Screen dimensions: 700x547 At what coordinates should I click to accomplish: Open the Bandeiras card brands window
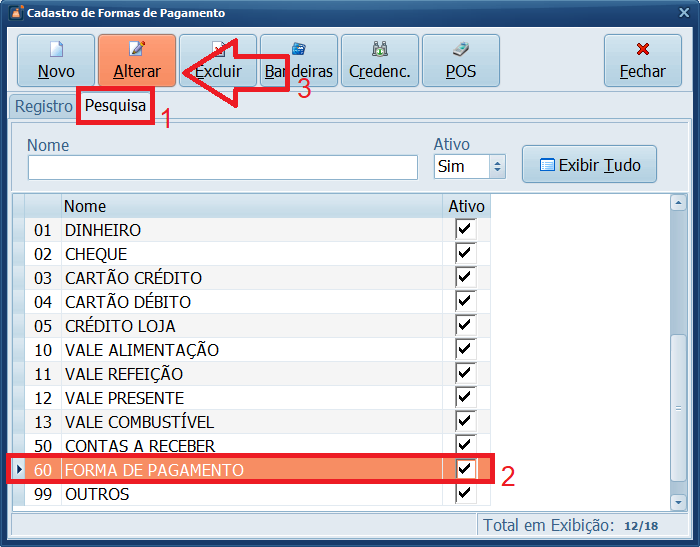pyautogui.click(x=298, y=61)
